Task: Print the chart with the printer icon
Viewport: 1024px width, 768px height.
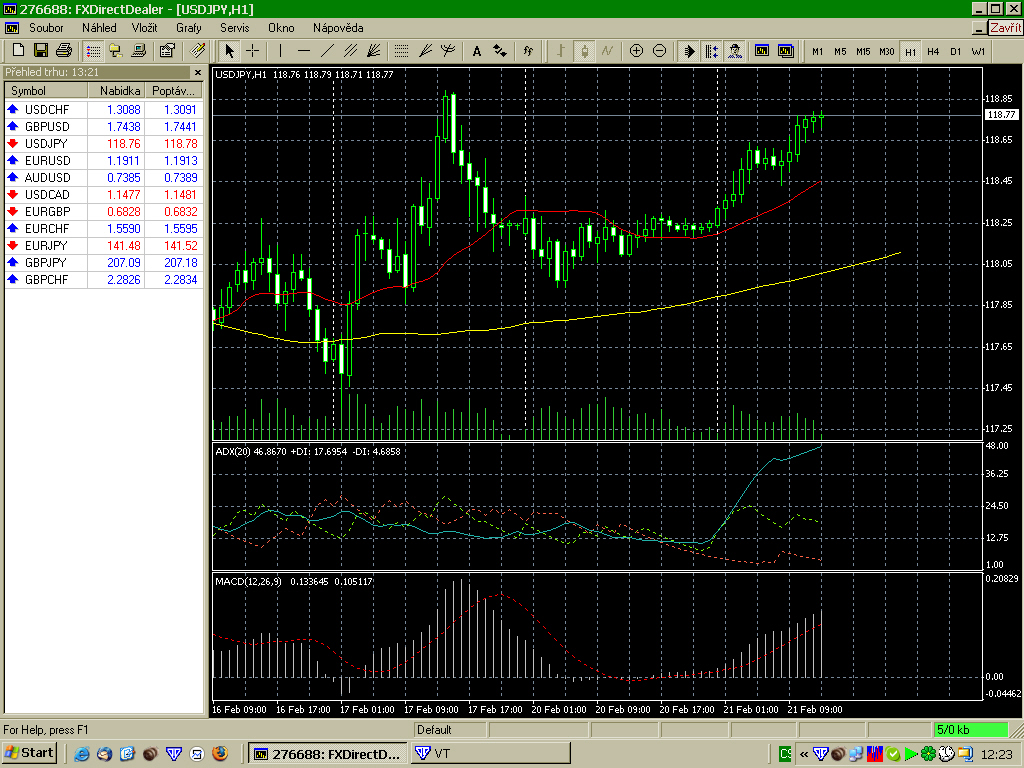Action: click(x=63, y=50)
